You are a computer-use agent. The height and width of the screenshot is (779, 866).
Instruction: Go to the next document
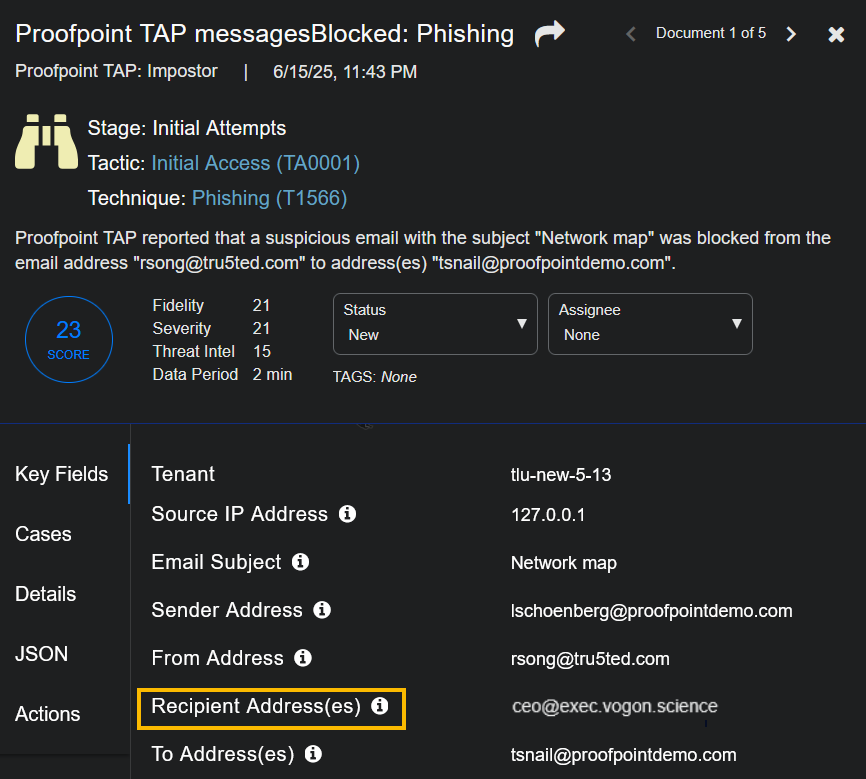coord(791,34)
